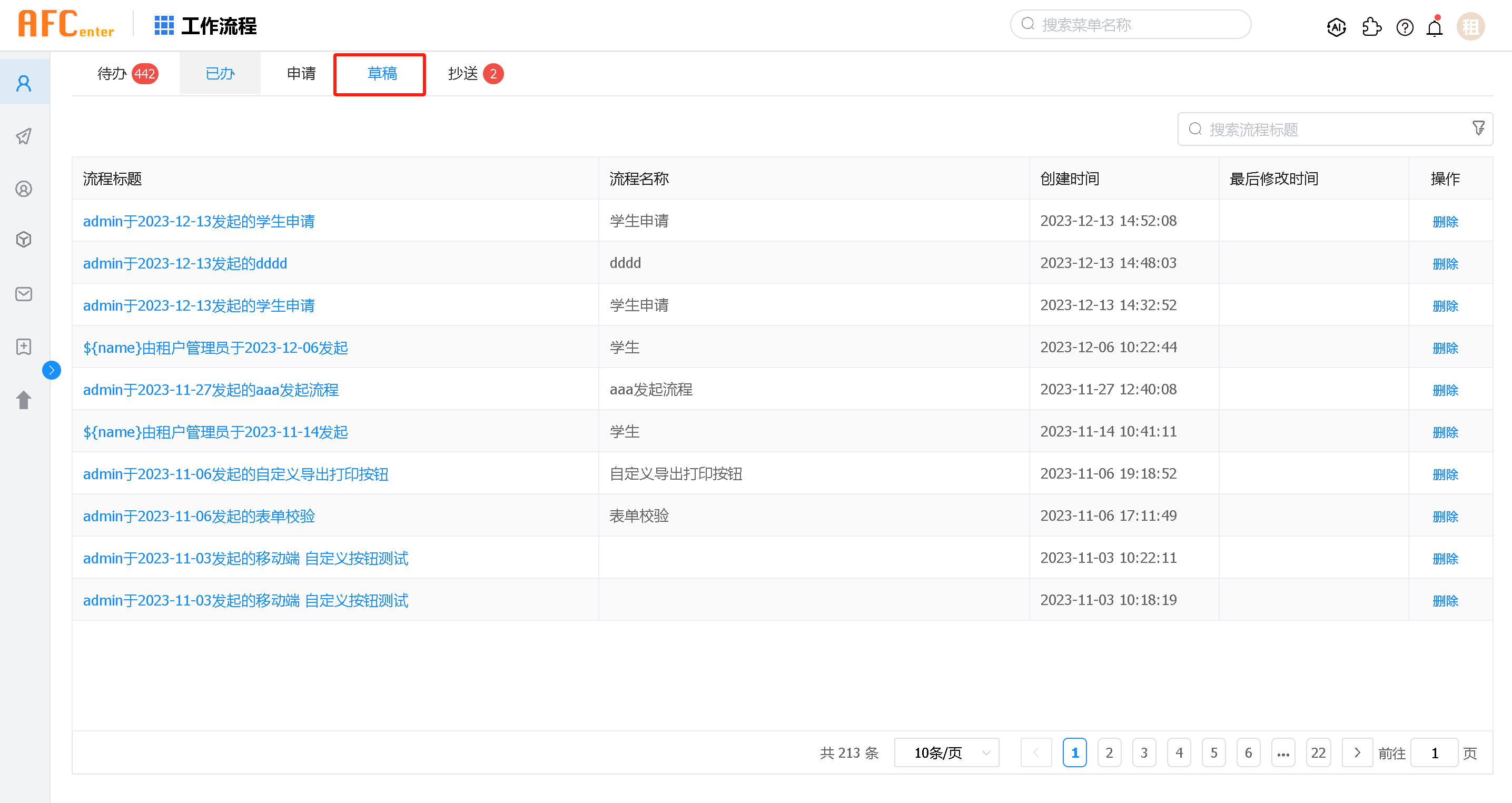Open the AI assistant icon
Image resolution: width=1512 pixels, height=803 pixels.
tap(1337, 26)
